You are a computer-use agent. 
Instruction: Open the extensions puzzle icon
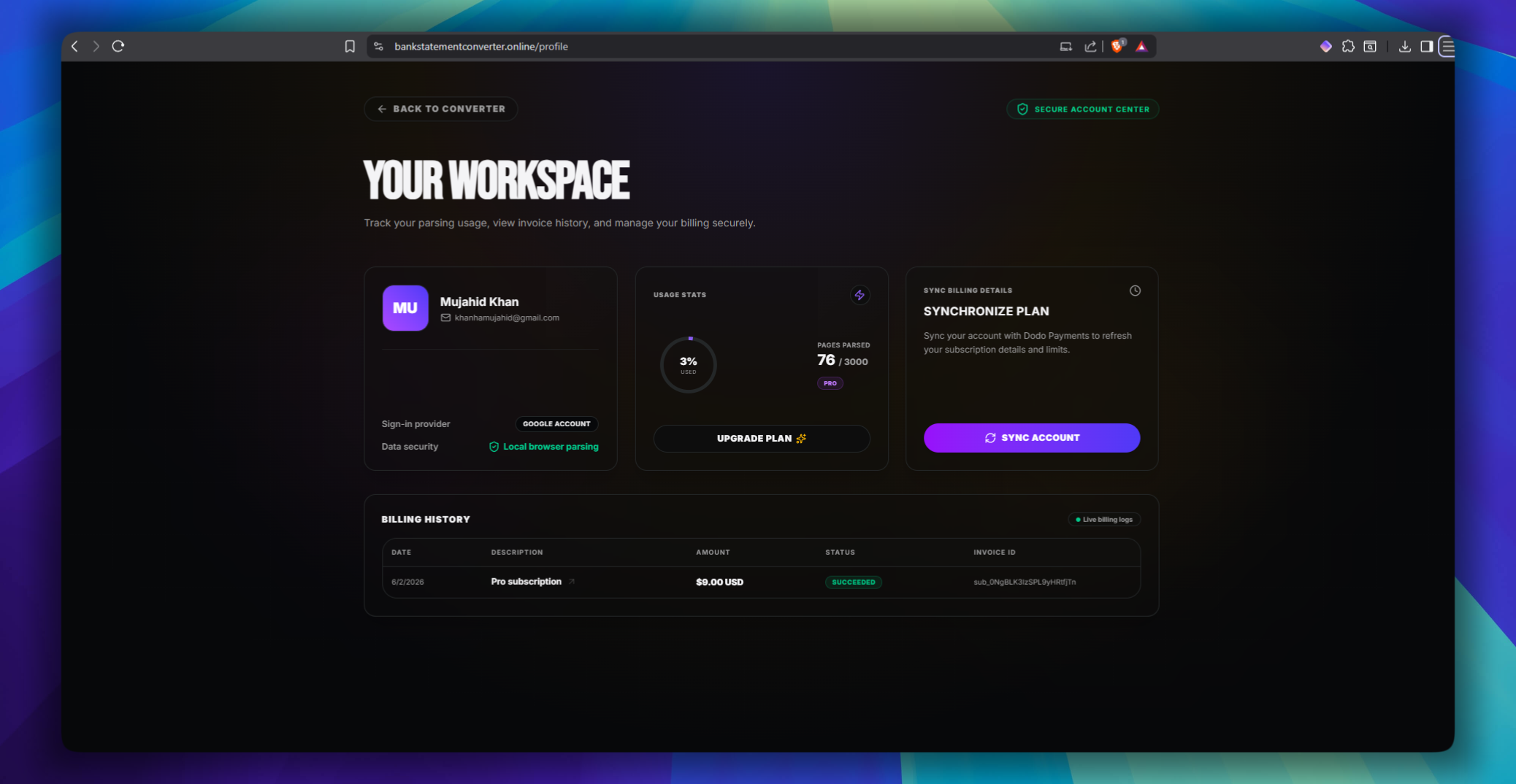click(1348, 46)
